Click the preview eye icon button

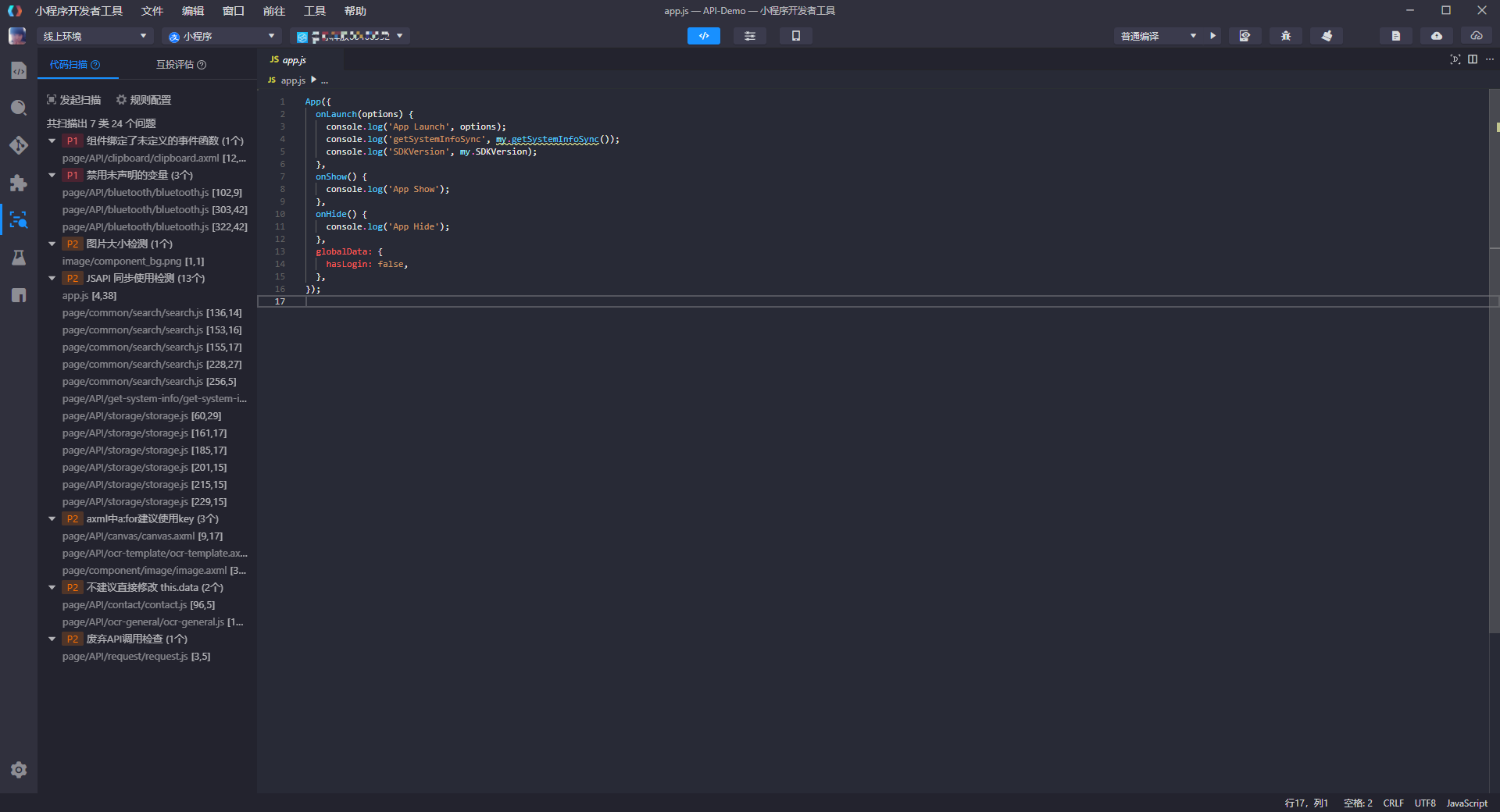coord(1245,36)
